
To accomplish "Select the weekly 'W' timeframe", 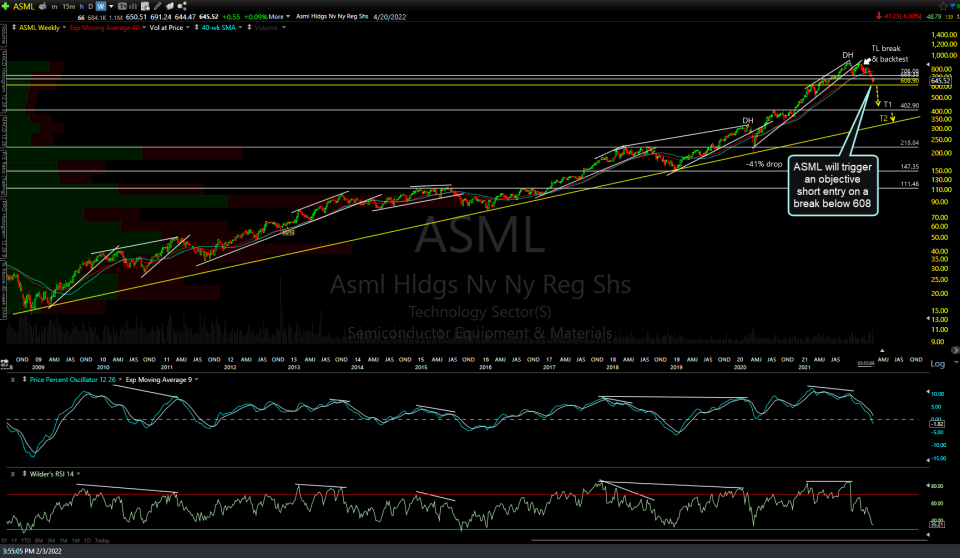I will [x=101, y=6].
